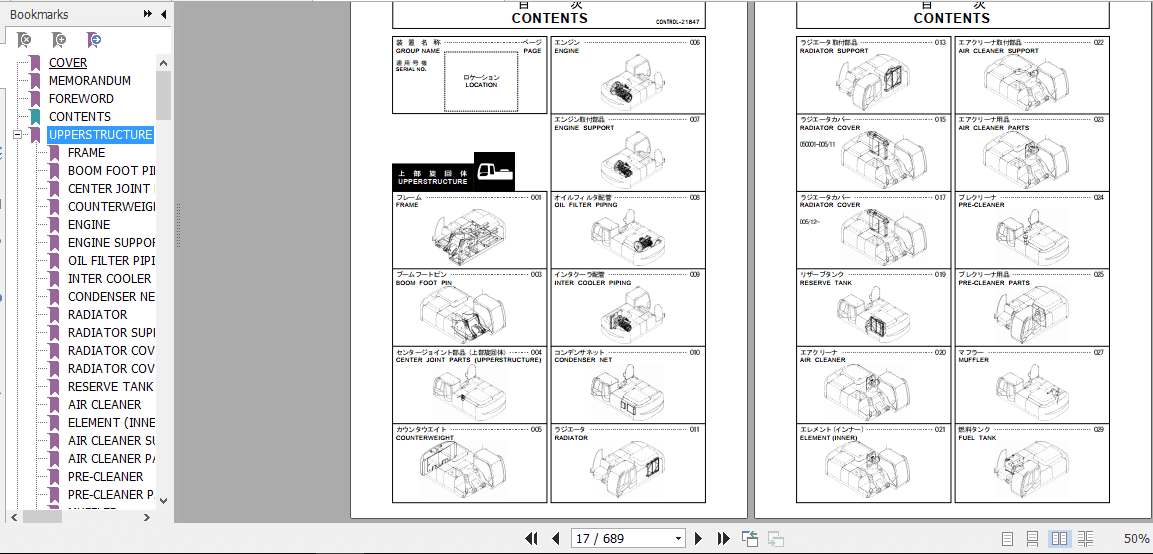
Task: Toggle the two-page facing view
Action: [x=1060, y=539]
